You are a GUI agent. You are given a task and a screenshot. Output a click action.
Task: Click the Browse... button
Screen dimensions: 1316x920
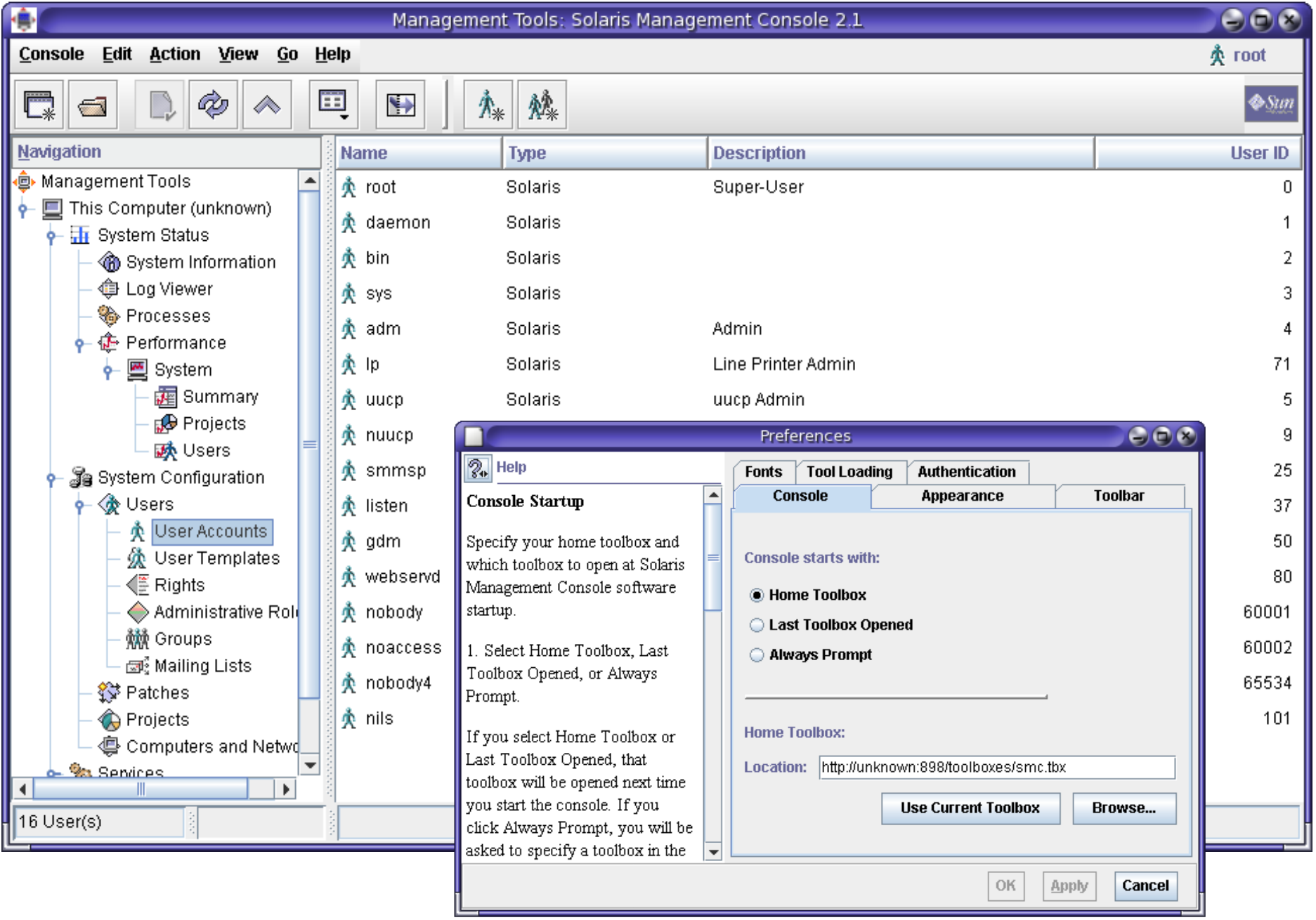tap(1123, 808)
